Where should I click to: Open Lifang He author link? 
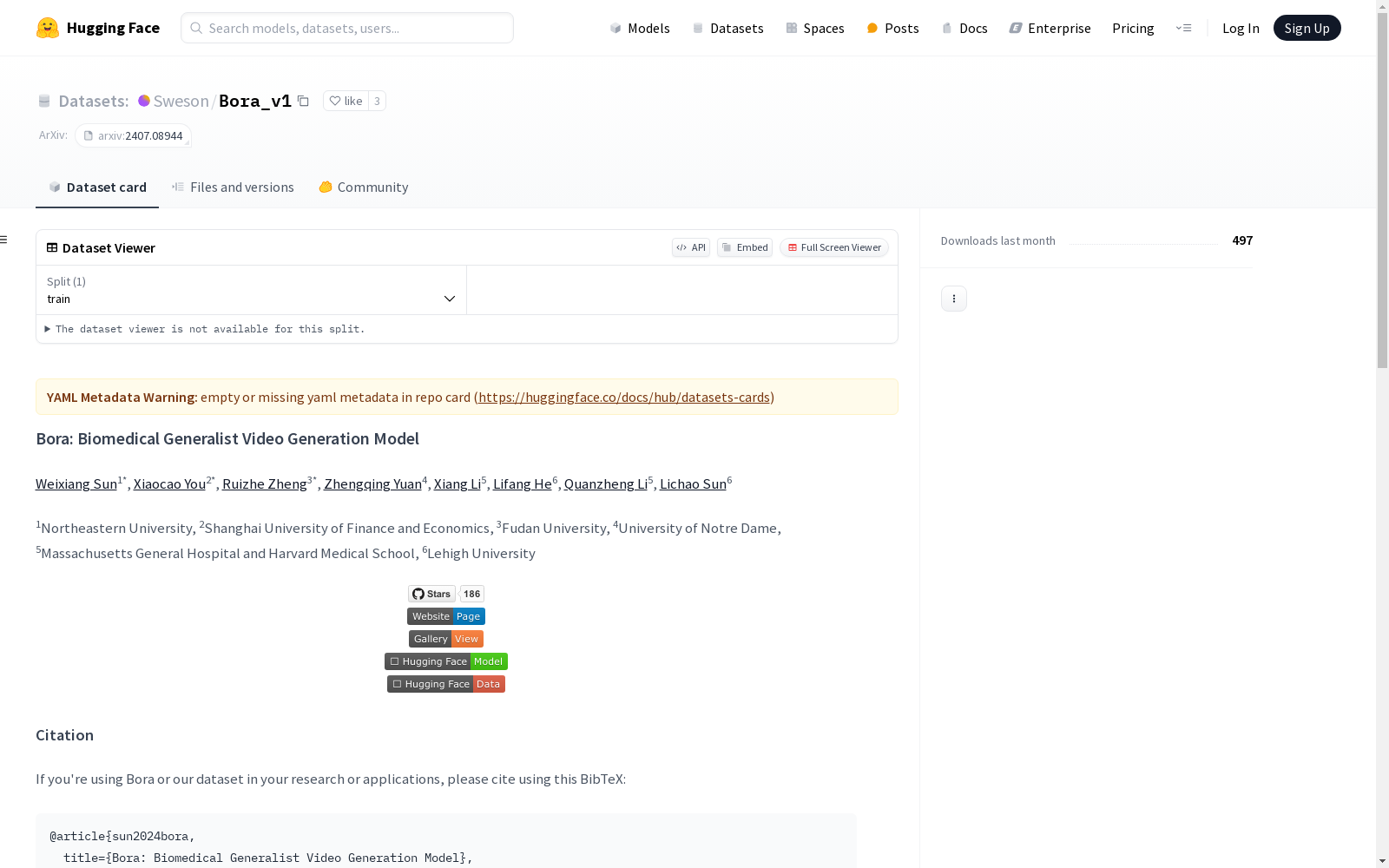click(523, 483)
